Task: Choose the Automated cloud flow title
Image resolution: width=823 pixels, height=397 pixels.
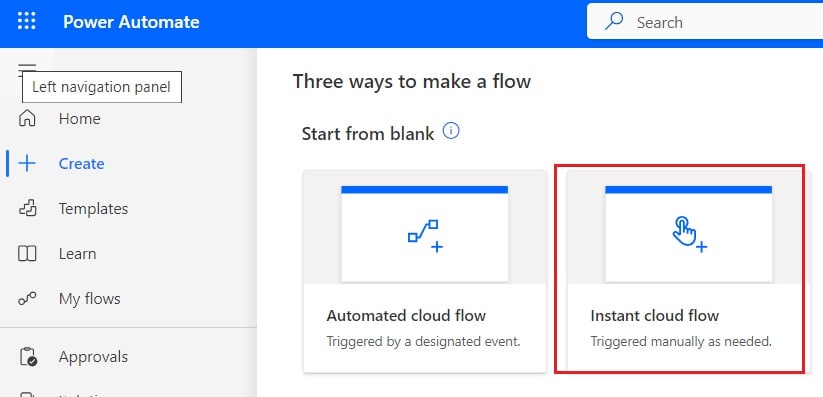Action: (406, 316)
